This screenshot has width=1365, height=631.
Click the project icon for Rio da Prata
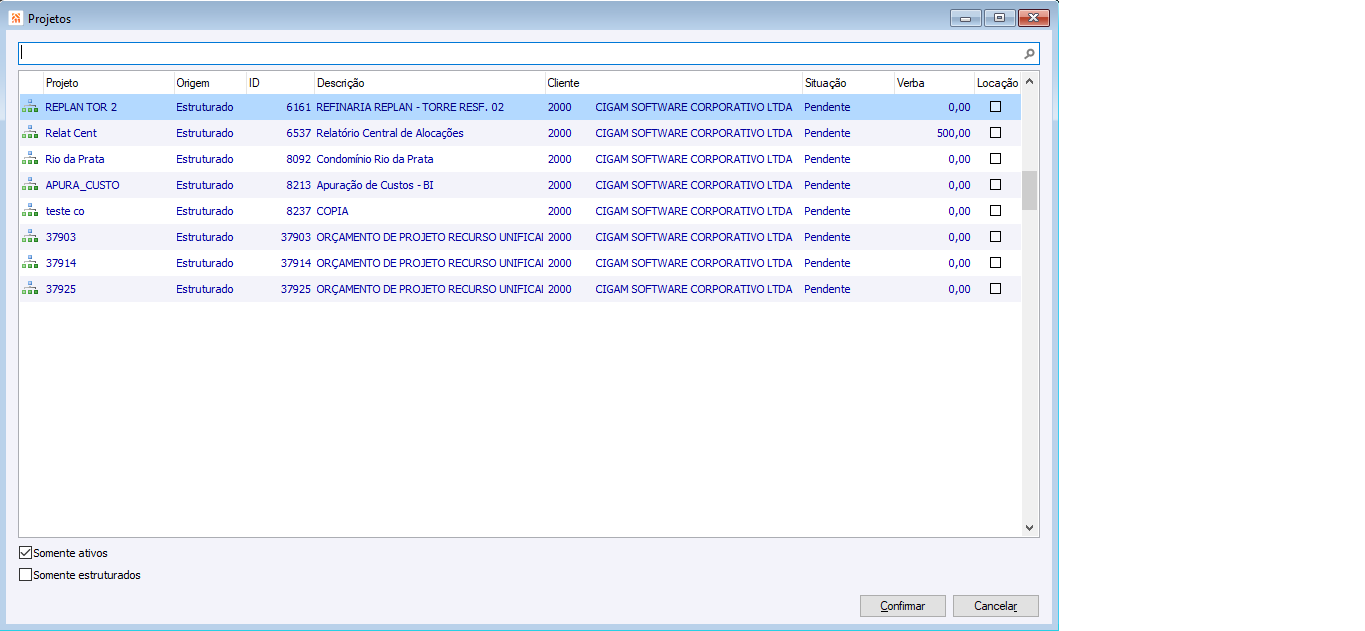pos(30,159)
